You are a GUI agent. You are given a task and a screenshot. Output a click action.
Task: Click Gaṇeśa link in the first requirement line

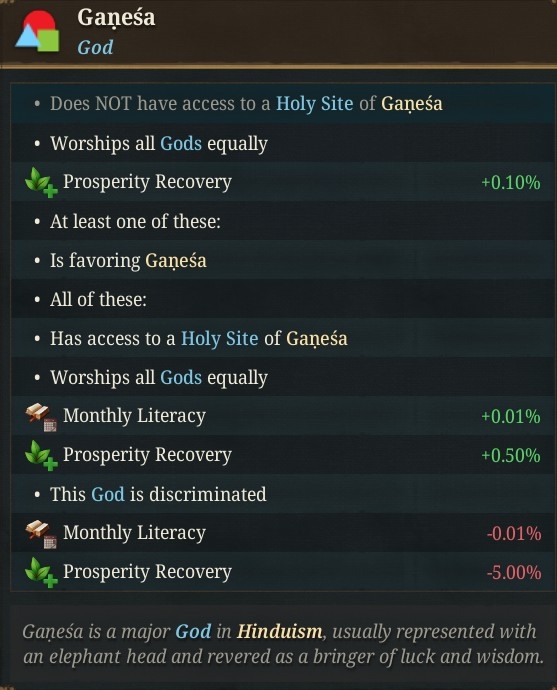411,105
